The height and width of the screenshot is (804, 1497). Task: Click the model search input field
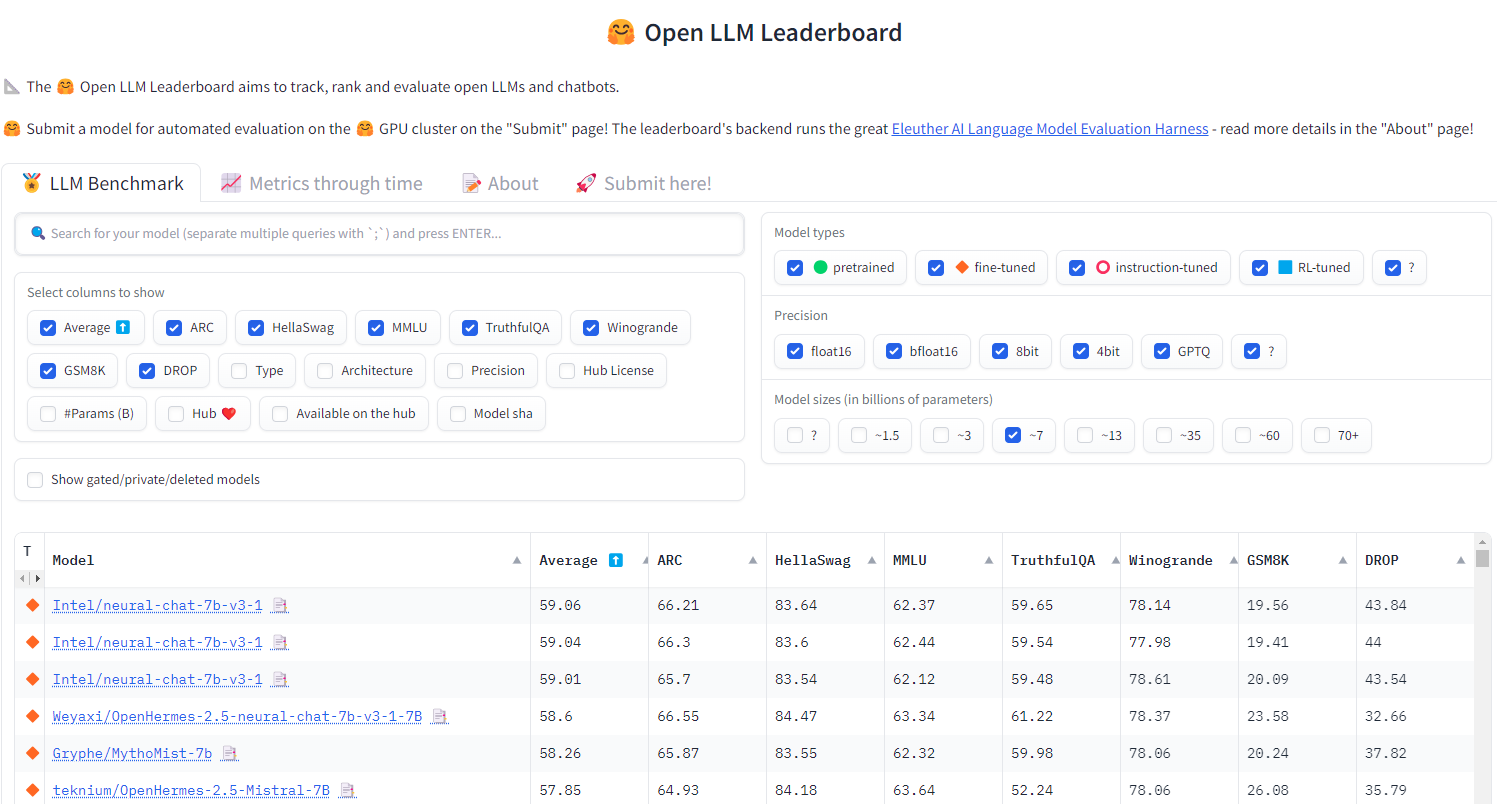380,234
